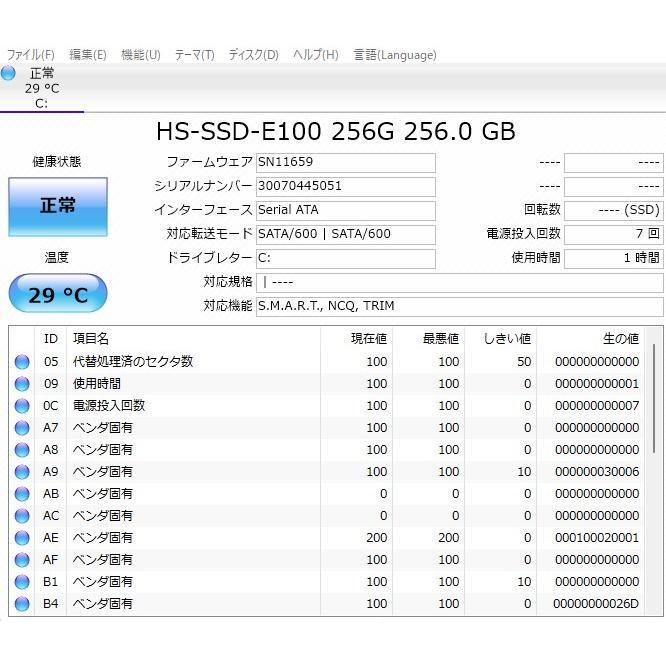
Task: Click the interface field Serial ATA
Action: (346, 210)
